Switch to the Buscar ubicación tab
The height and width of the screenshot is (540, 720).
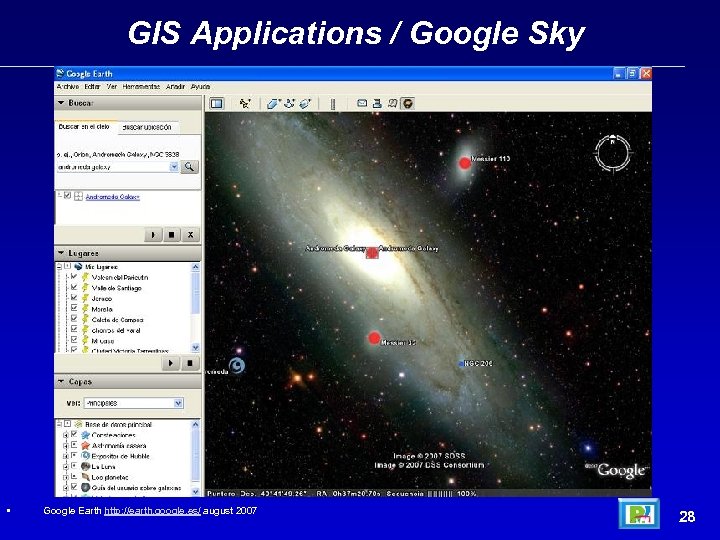[x=147, y=128]
